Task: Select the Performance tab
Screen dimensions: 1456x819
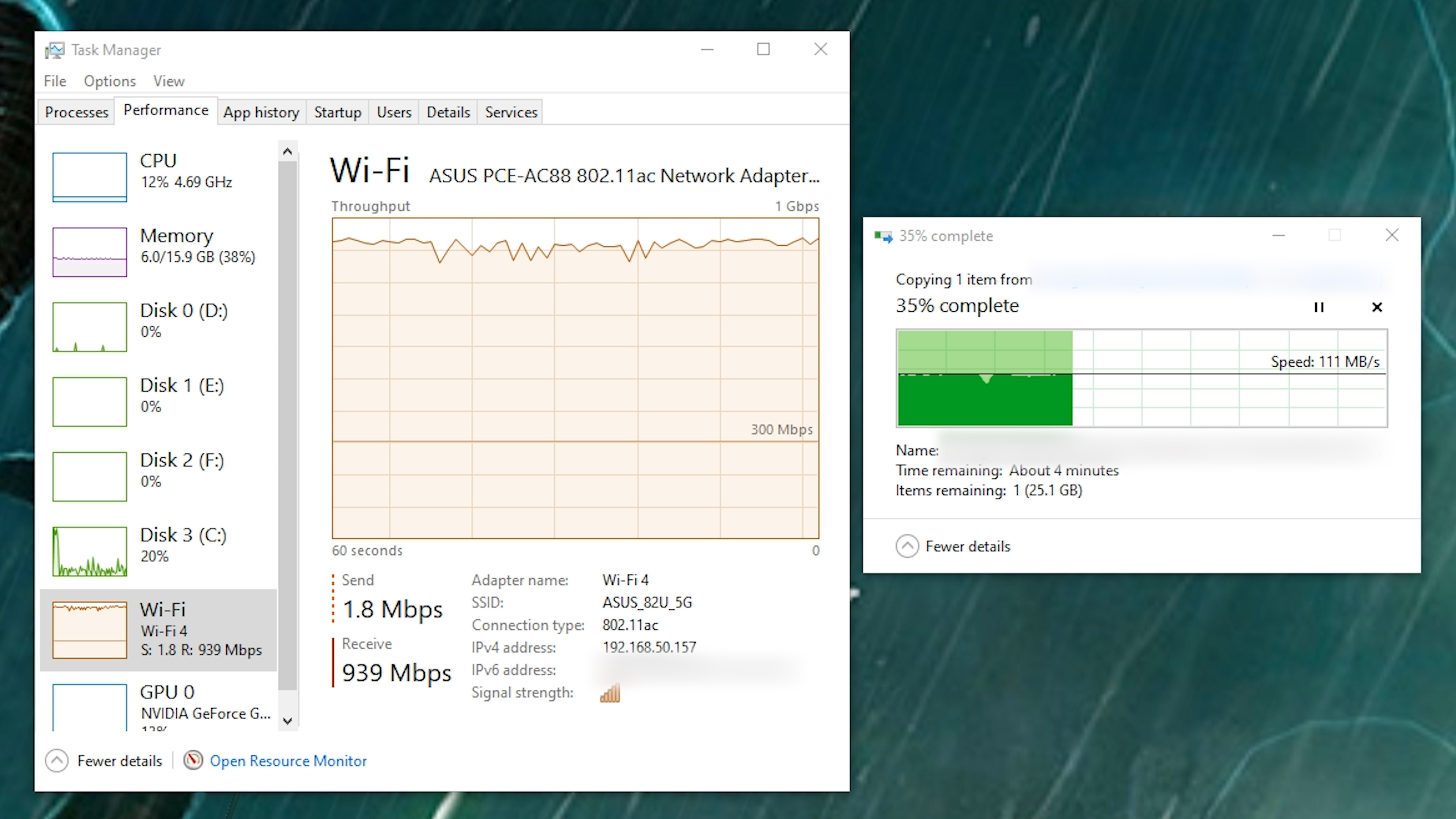Action: pyautogui.click(x=166, y=110)
